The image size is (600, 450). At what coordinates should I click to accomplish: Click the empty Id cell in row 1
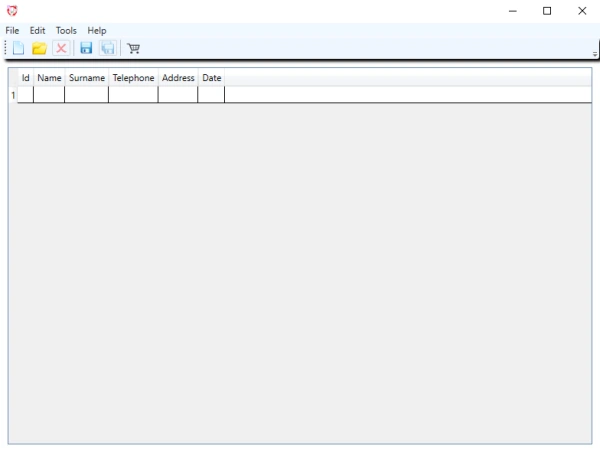[x=26, y=95]
